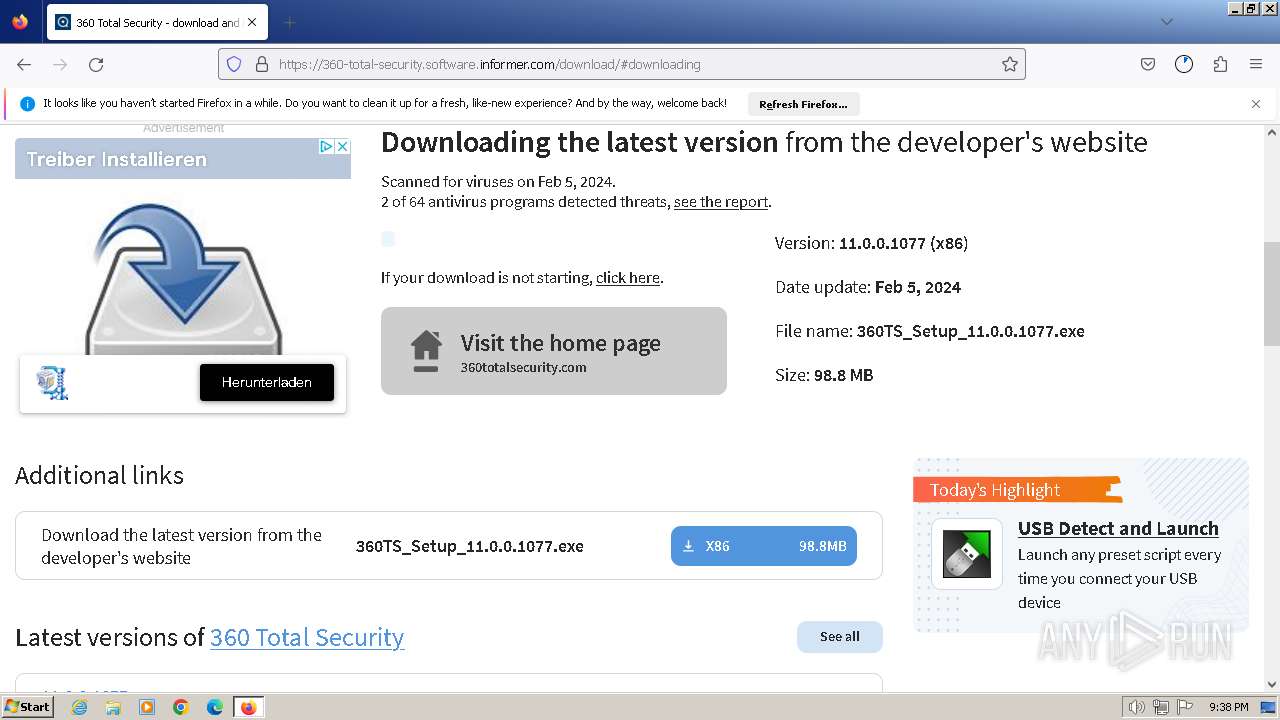Open the Windows Start menu
The height and width of the screenshot is (720, 1280).
[28, 706]
